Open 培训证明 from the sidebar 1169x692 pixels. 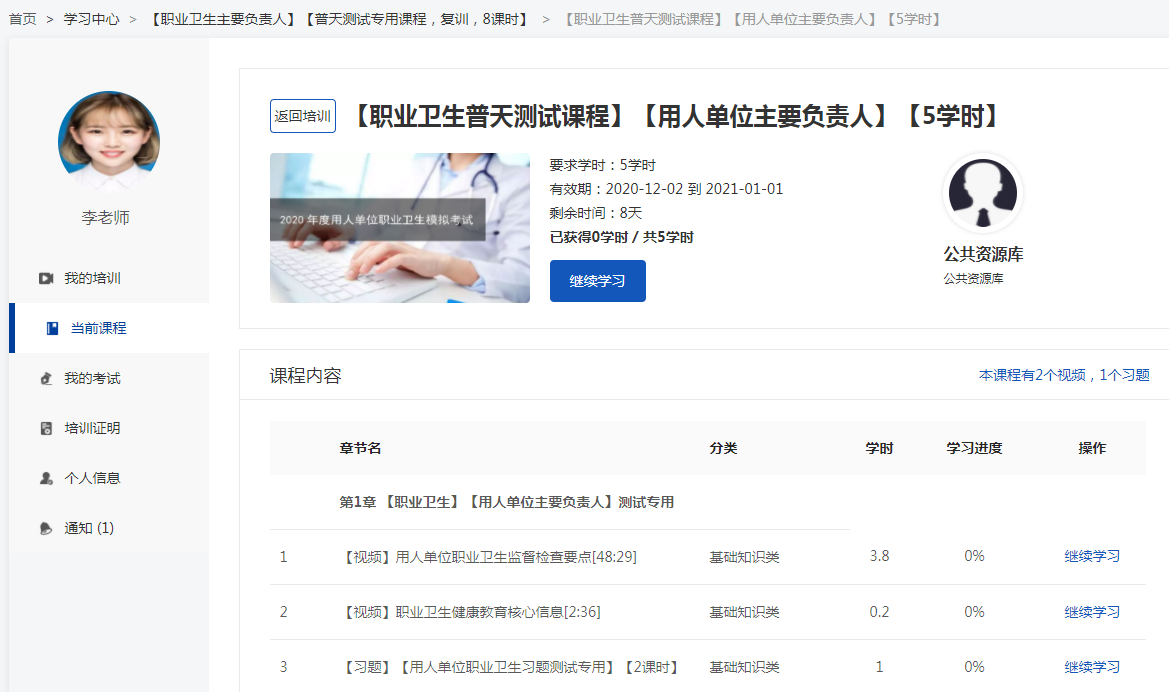click(x=92, y=428)
